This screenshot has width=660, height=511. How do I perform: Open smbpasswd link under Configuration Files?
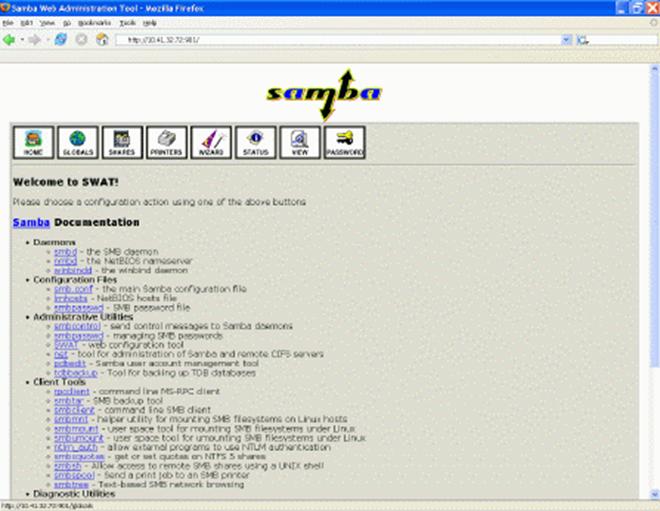[x=79, y=307]
